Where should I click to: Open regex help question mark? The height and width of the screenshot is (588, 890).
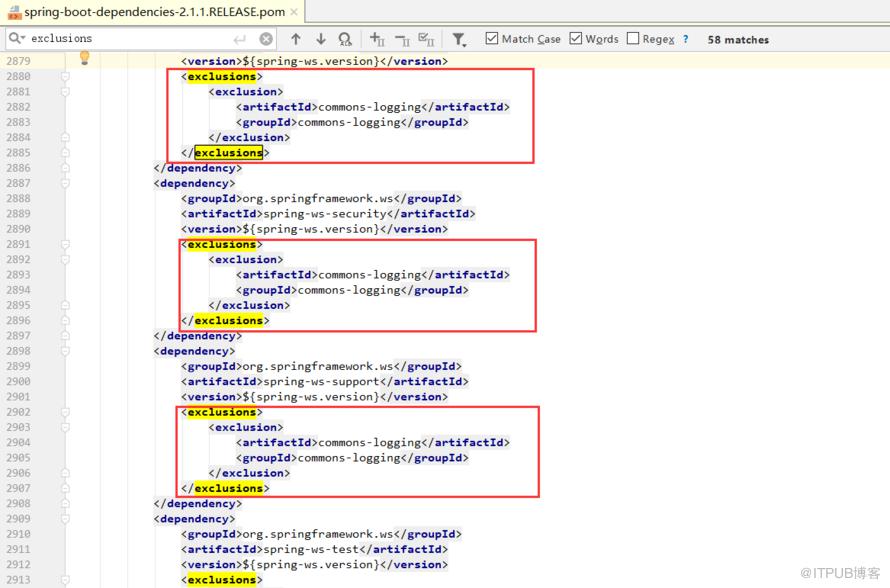[x=686, y=39]
